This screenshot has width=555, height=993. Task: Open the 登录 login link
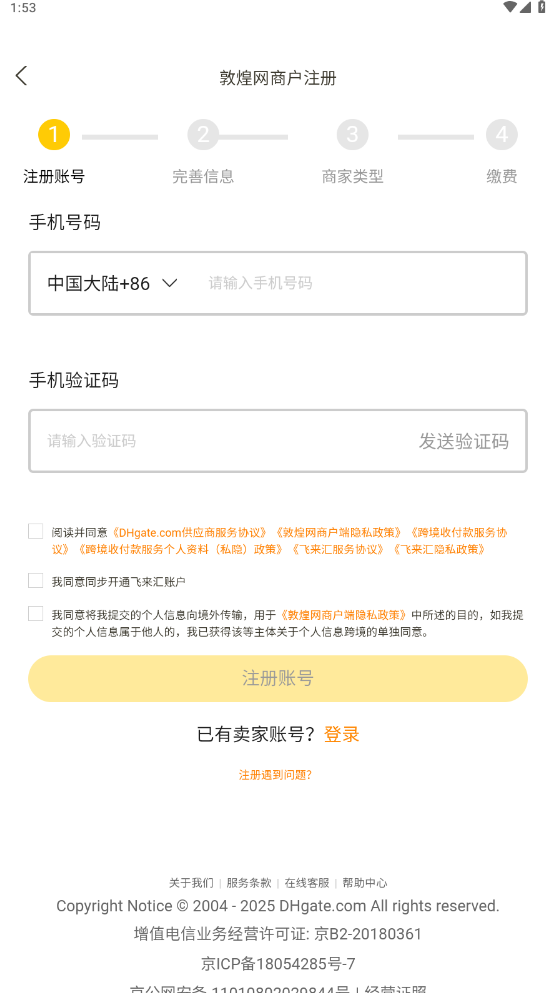341,735
